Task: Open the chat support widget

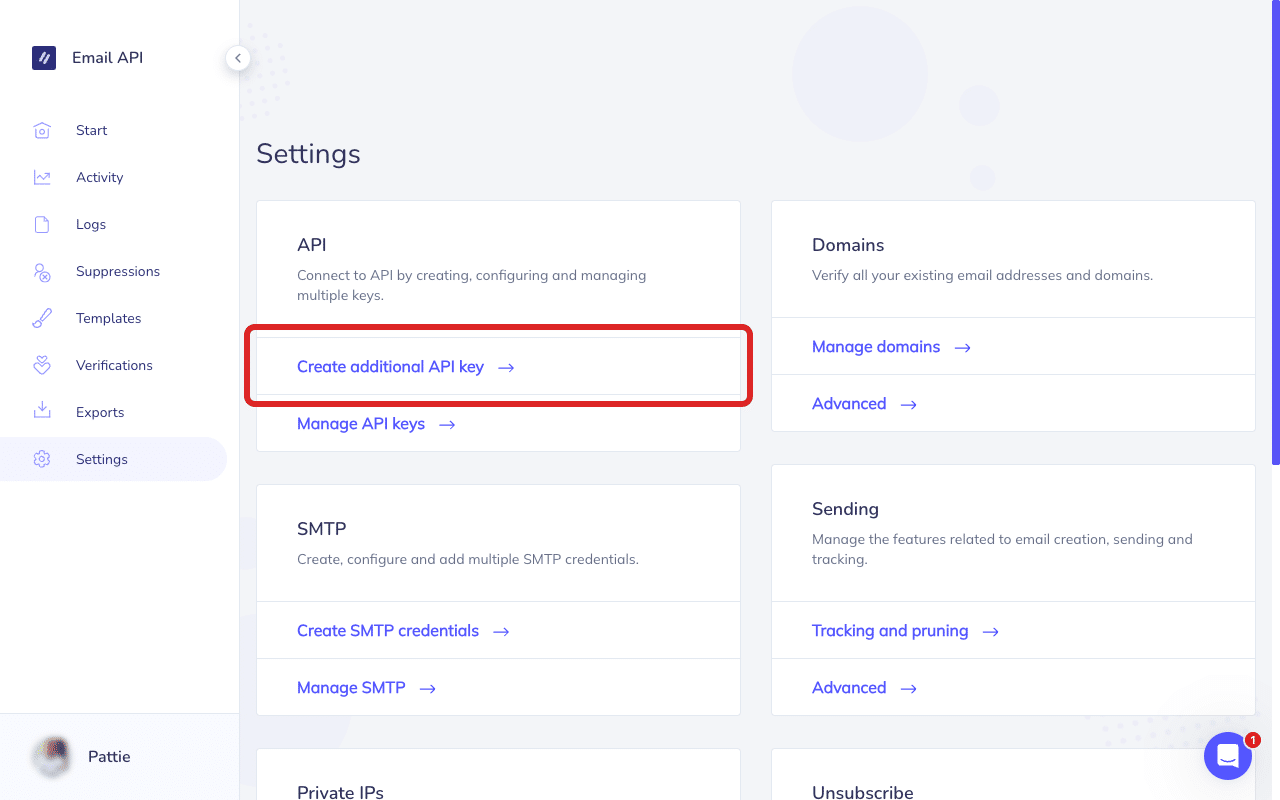Action: pyautogui.click(x=1228, y=756)
